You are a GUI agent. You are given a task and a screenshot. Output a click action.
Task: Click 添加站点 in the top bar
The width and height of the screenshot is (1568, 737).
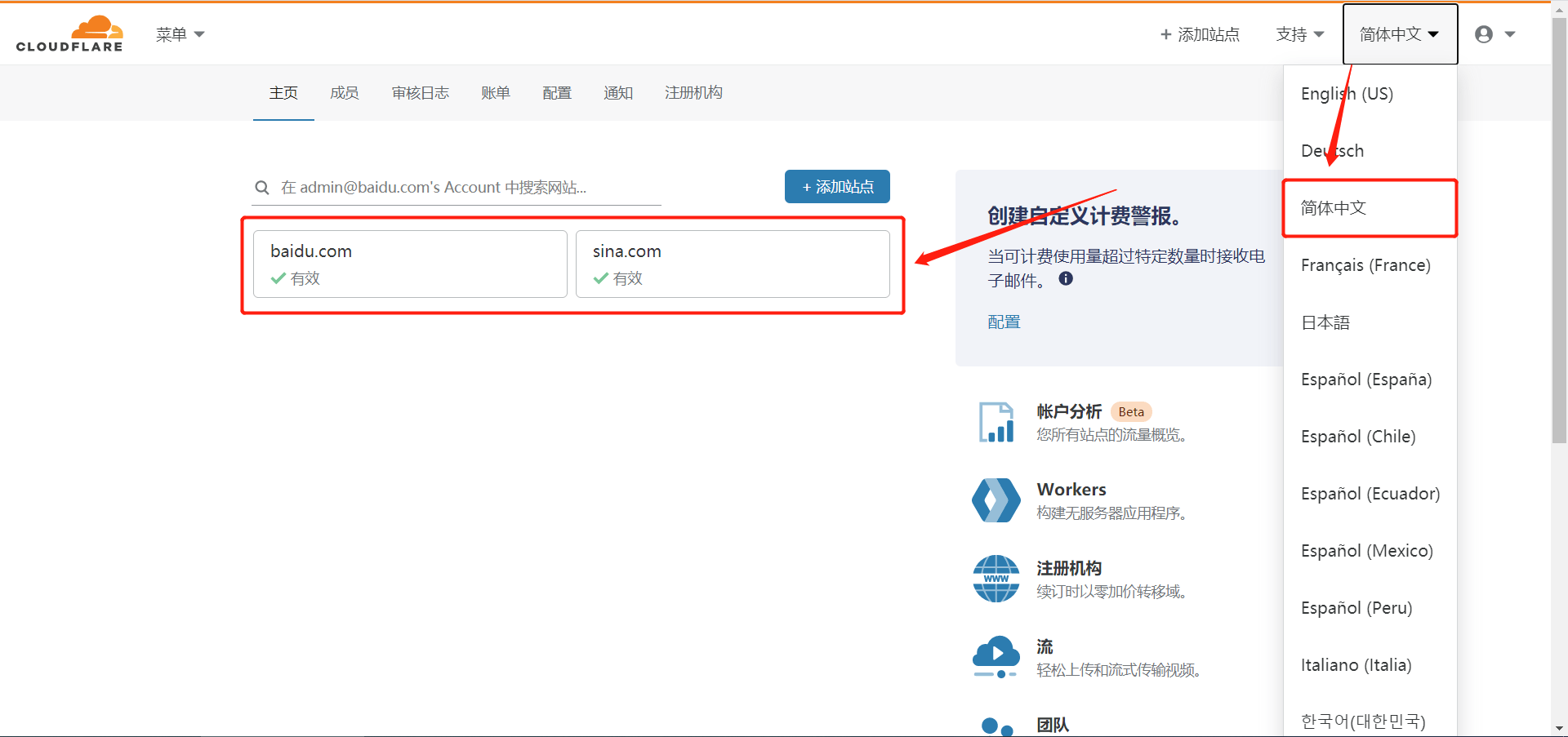point(1200,34)
